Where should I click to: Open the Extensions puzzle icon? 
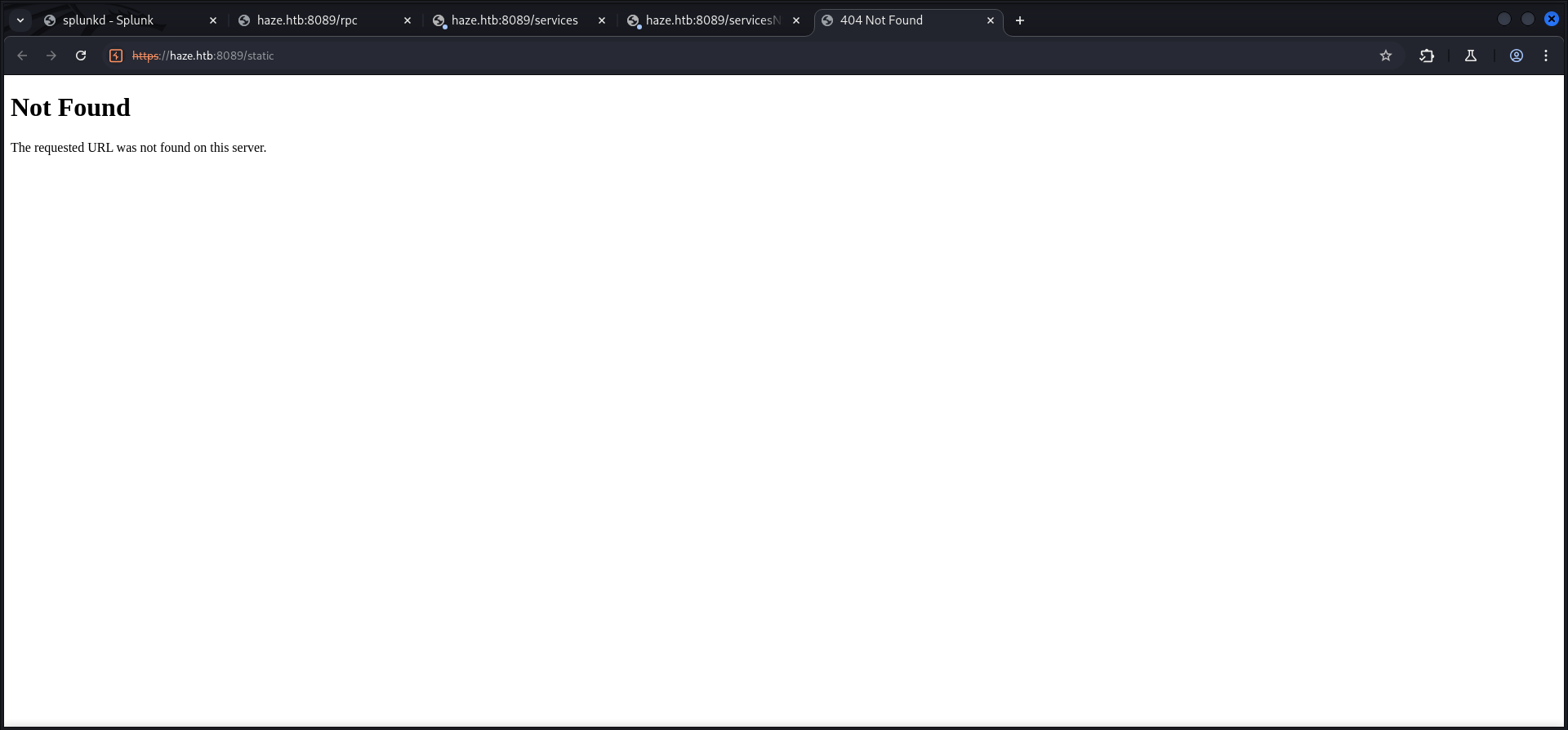point(1427,56)
